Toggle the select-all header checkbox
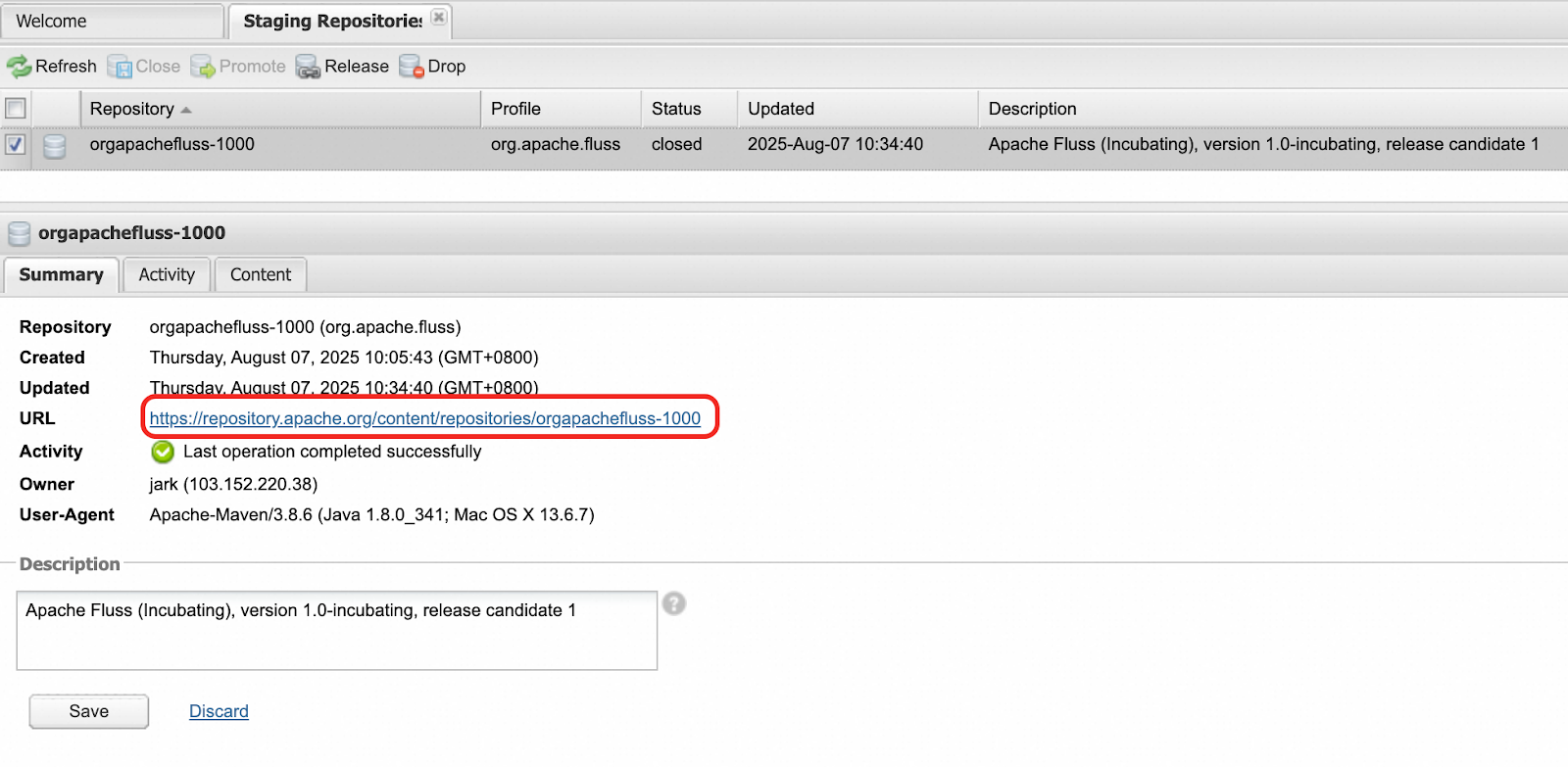This screenshot has height=767, width=1568. point(16,108)
